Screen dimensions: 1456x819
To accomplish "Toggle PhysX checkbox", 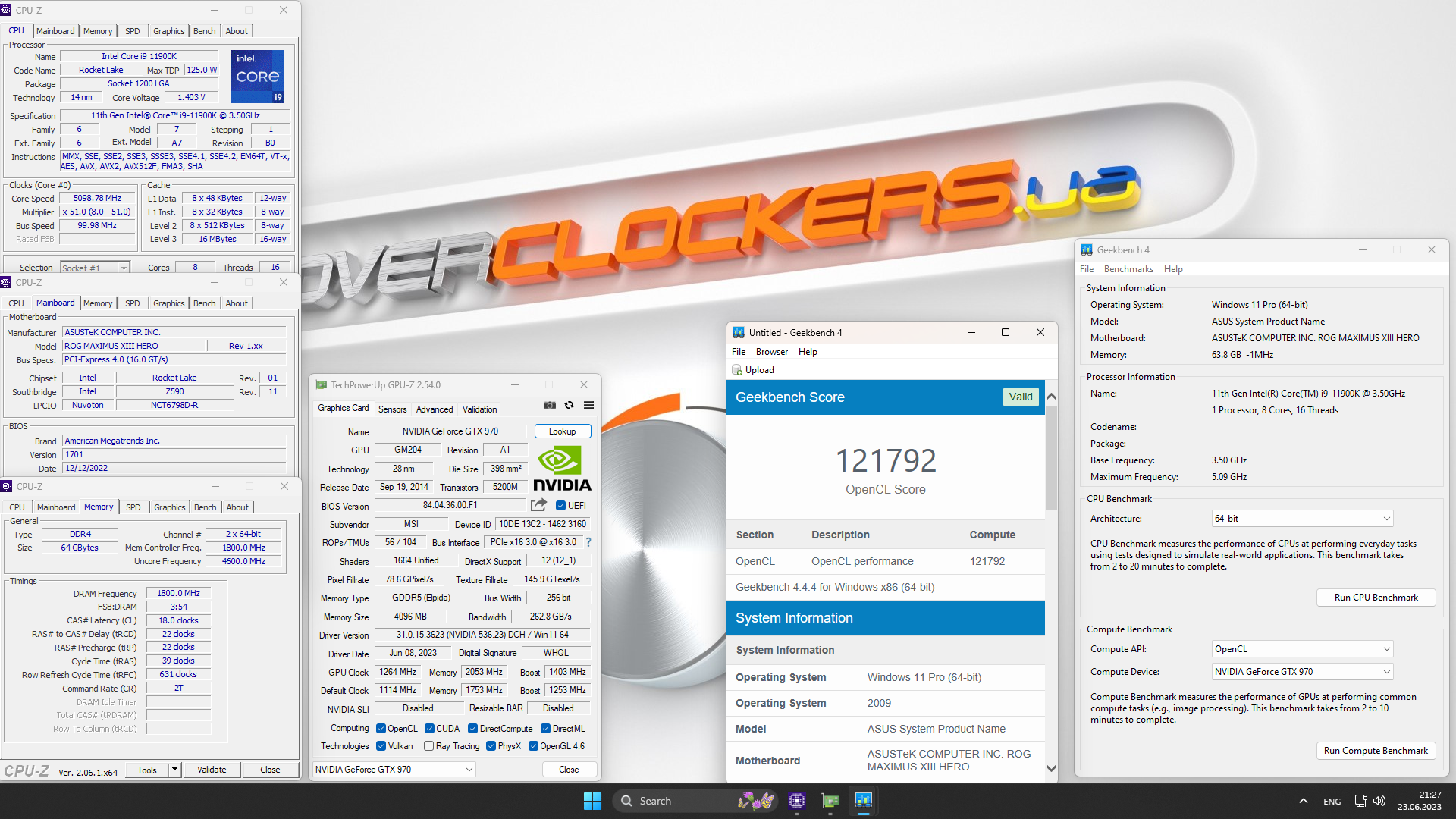I will click(491, 746).
